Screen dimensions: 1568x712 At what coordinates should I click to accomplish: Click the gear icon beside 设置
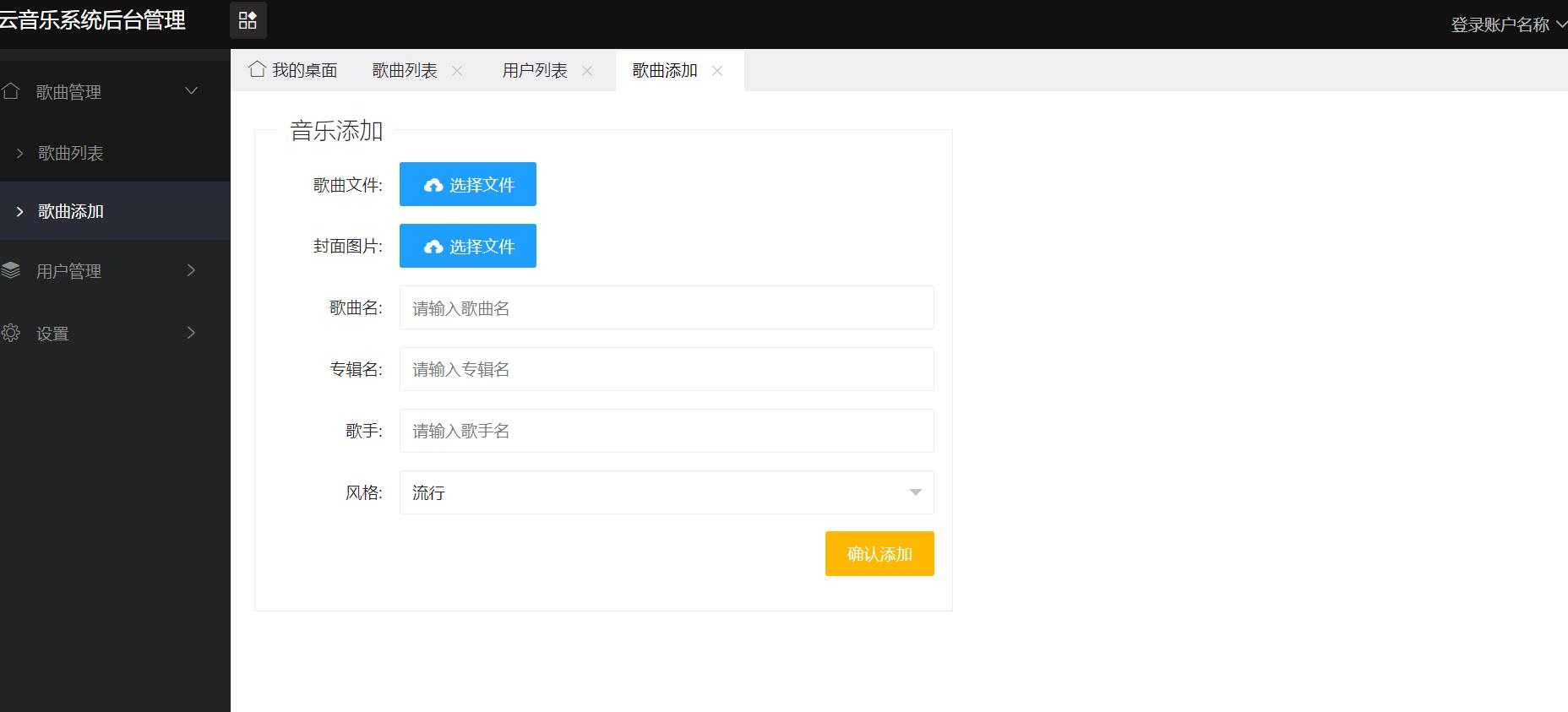pyautogui.click(x=10, y=333)
